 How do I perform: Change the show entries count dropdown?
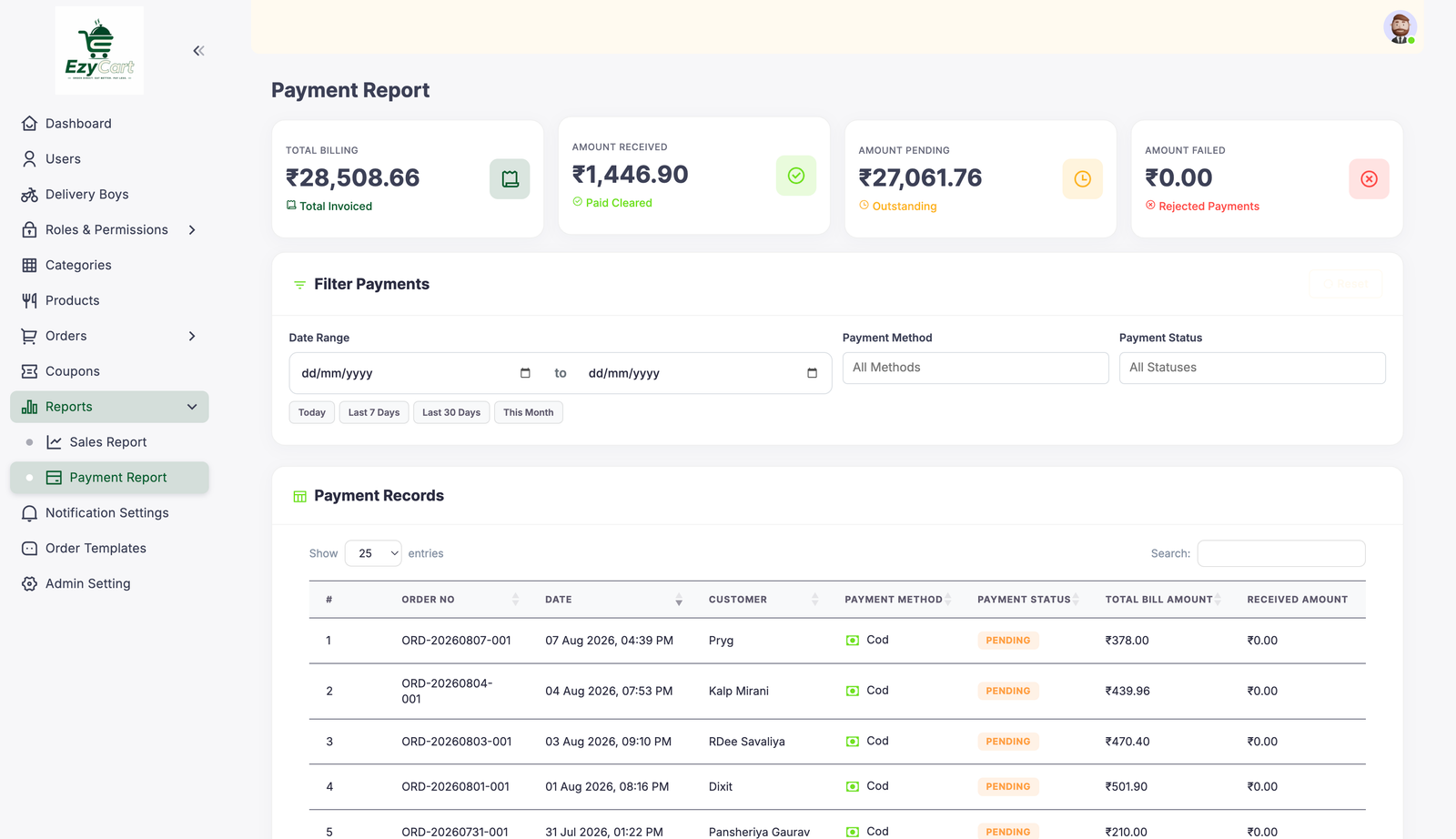coord(373,553)
